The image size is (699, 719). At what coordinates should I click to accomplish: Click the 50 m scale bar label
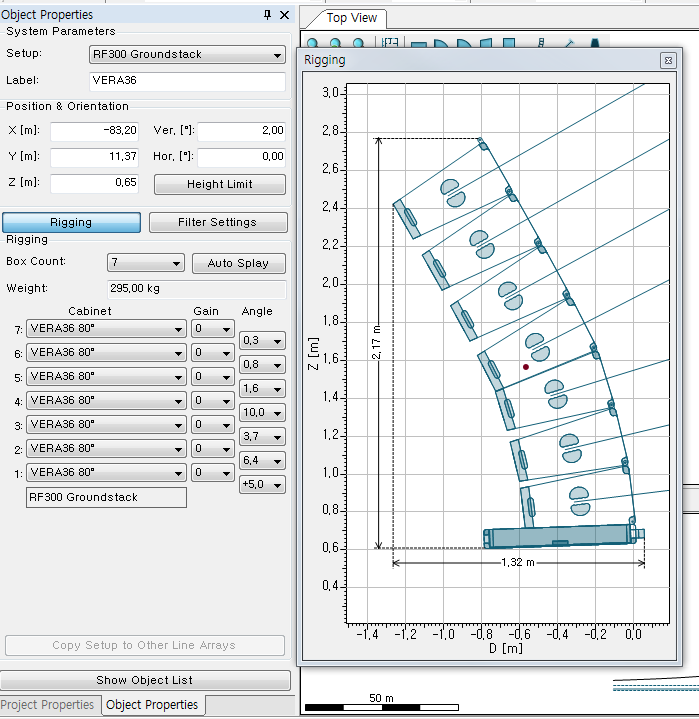pos(382,698)
